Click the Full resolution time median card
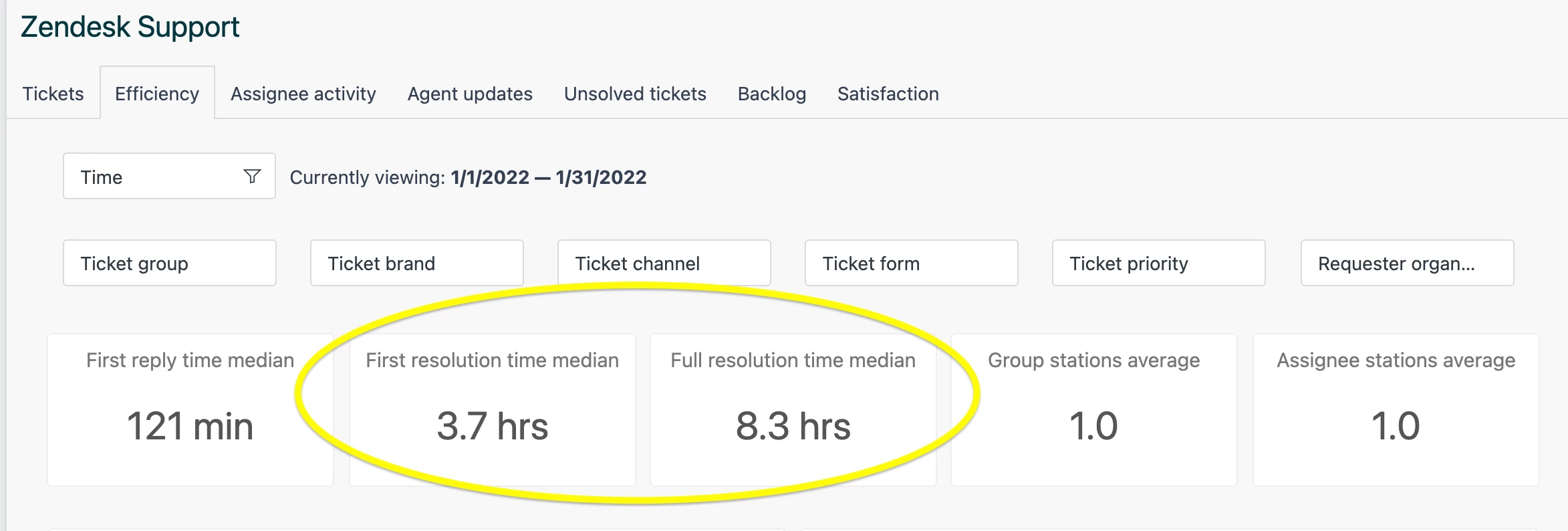Image resolution: width=1568 pixels, height=531 pixels. pos(793,410)
